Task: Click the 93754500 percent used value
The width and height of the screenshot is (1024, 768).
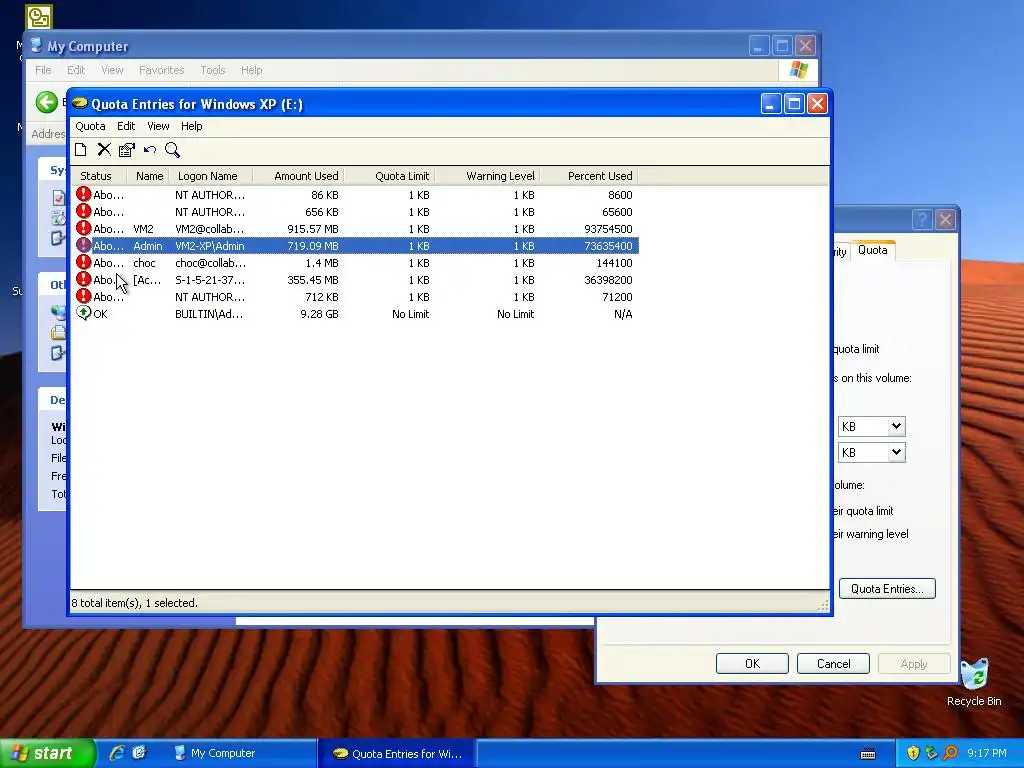Action: (x=608, y=229)
